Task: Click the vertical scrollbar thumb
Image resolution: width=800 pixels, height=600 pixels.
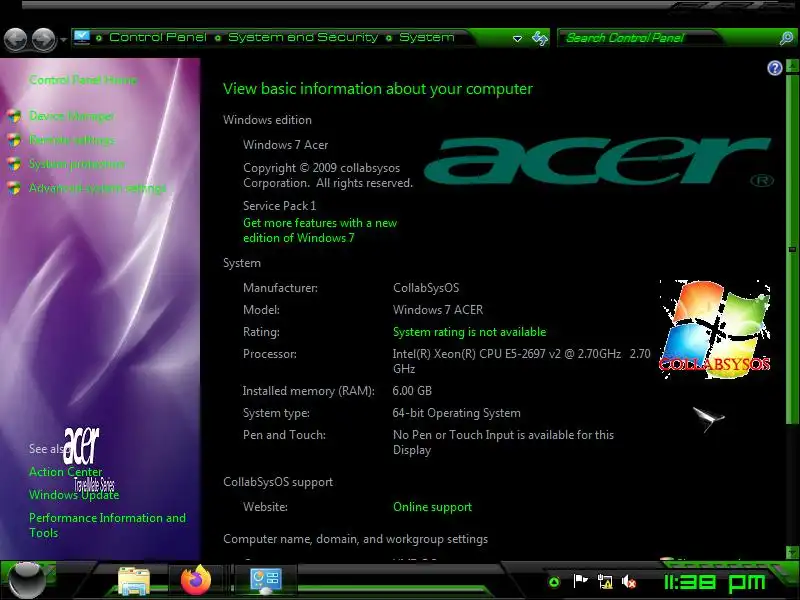Action: tap(792, 249)
